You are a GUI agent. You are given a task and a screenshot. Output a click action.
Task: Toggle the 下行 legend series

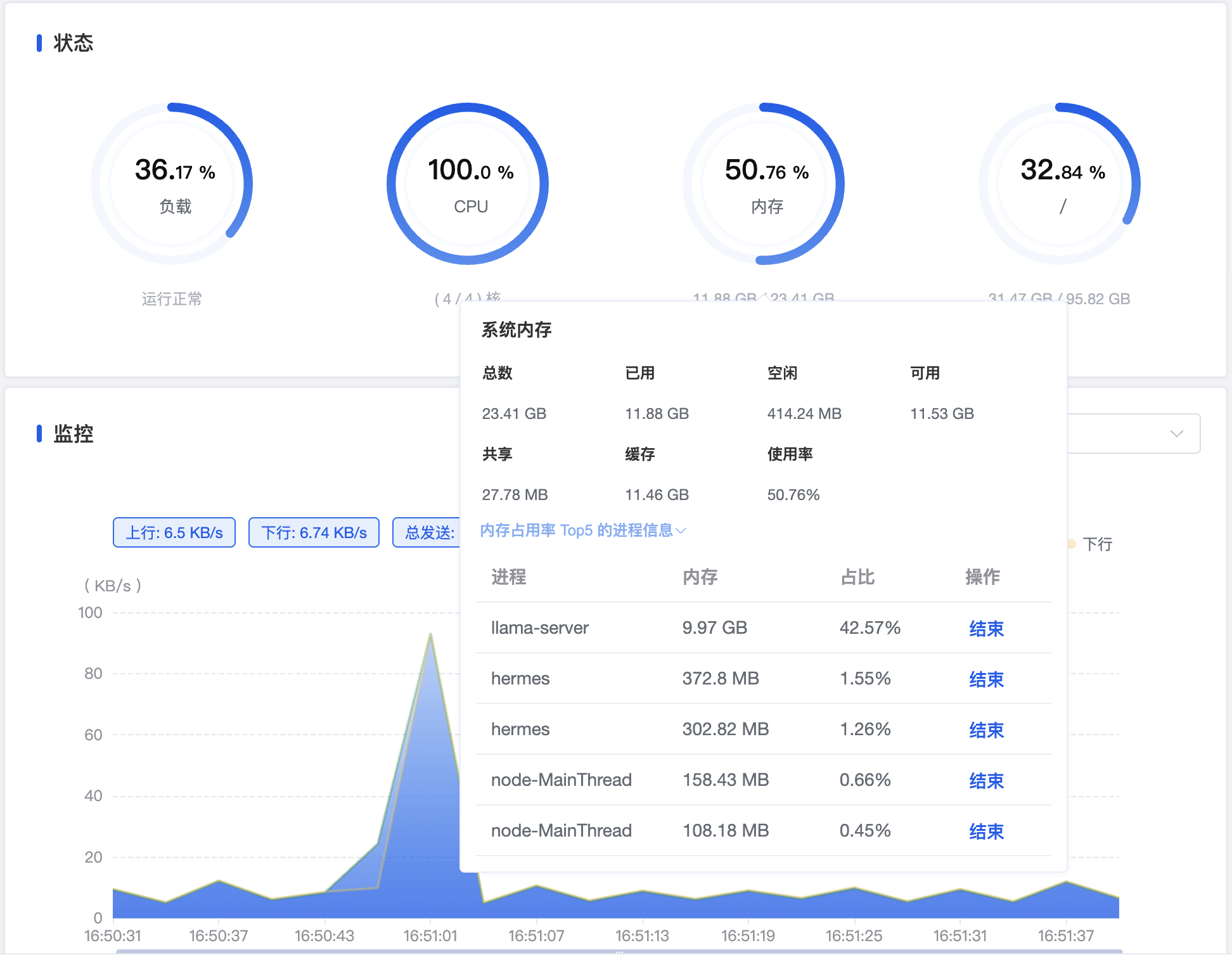(1090, 544)
